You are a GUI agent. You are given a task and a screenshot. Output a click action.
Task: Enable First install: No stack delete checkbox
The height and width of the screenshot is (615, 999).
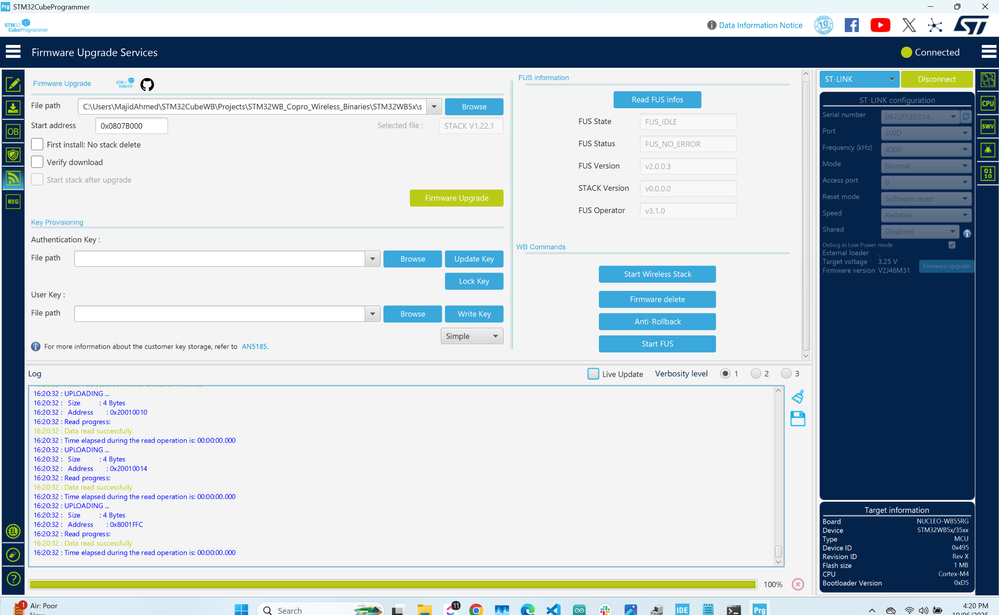click(x=38, y=144)
